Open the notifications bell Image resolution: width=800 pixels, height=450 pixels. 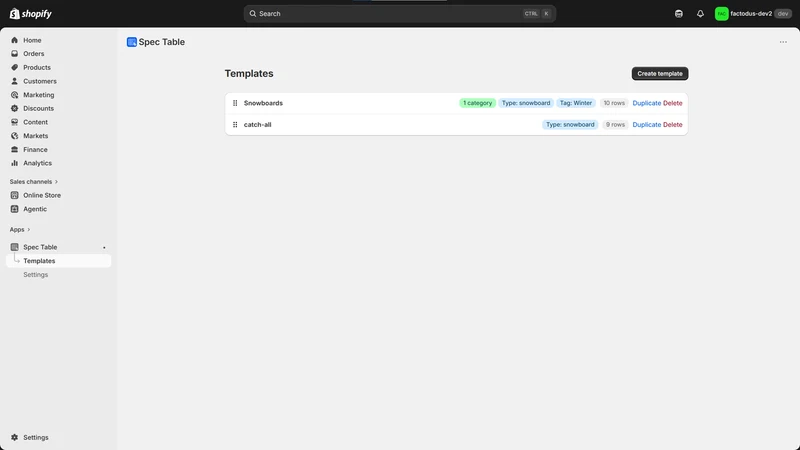(700, 14)
